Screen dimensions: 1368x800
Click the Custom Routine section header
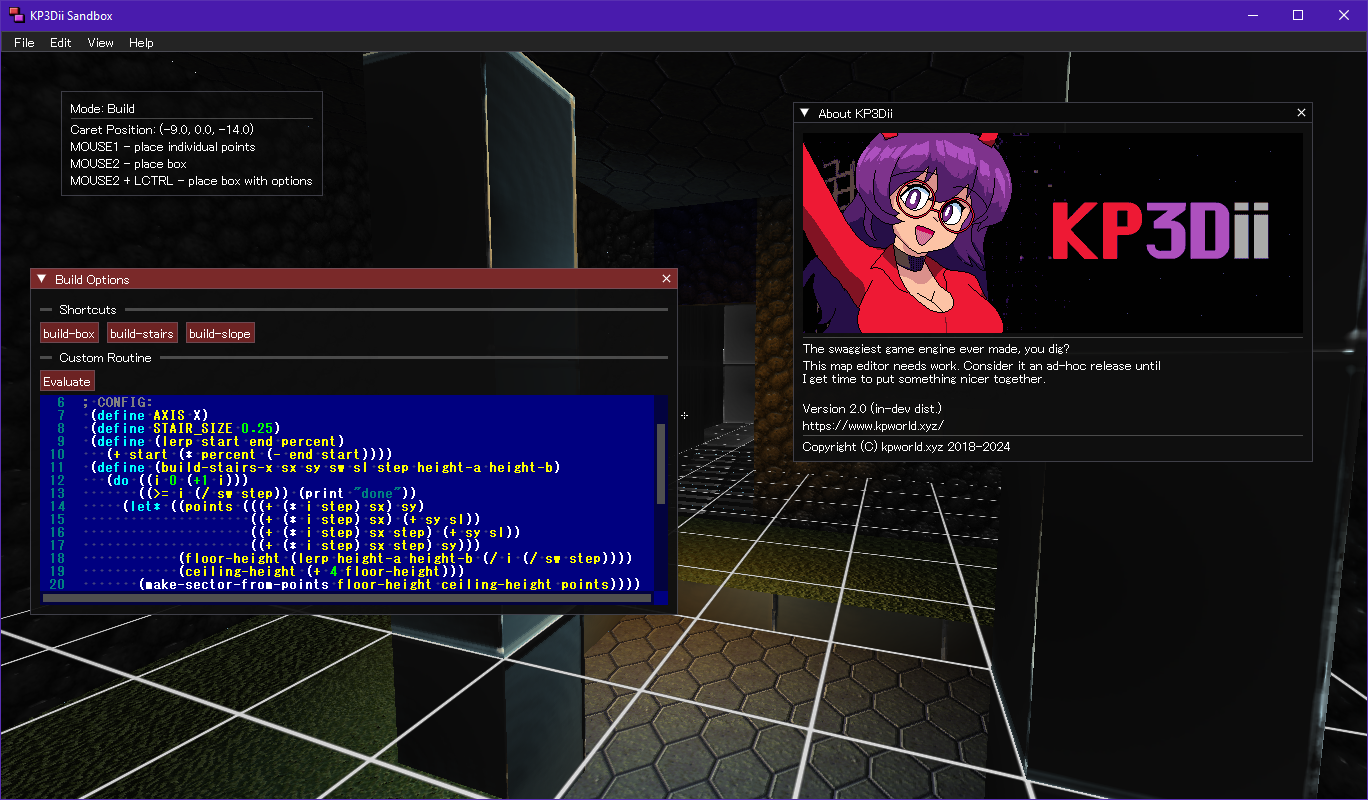tap(105, 358)
